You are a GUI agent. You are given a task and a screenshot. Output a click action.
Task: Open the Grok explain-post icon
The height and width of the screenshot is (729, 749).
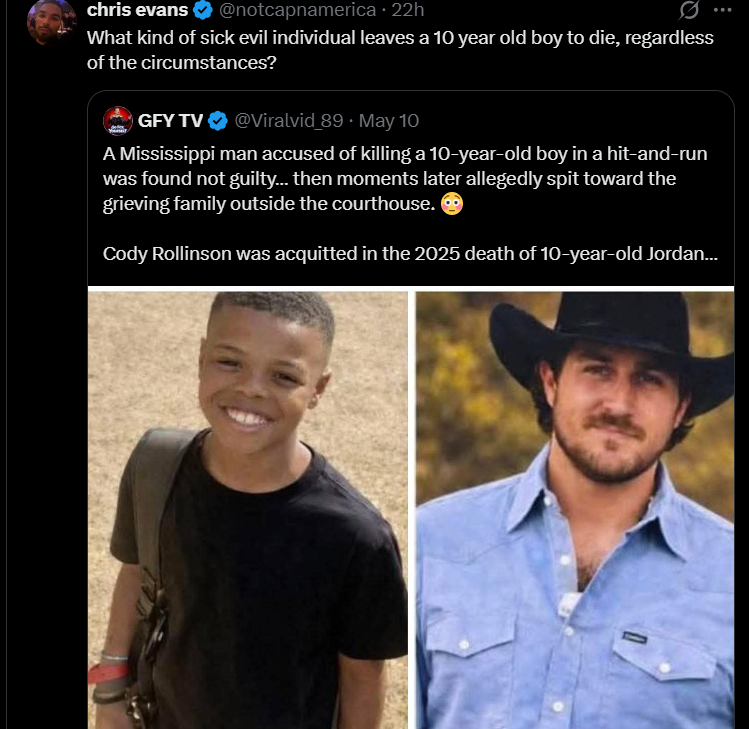coord(689,10)
